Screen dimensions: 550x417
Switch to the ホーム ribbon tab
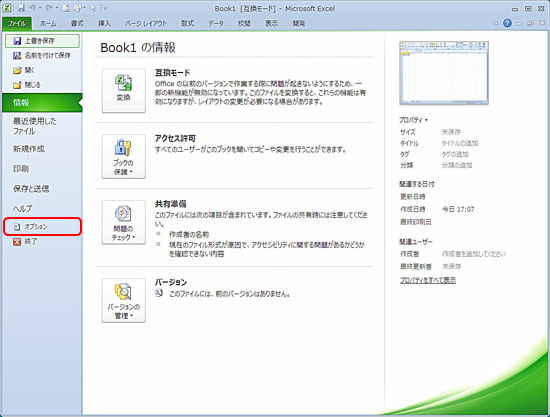48,23
